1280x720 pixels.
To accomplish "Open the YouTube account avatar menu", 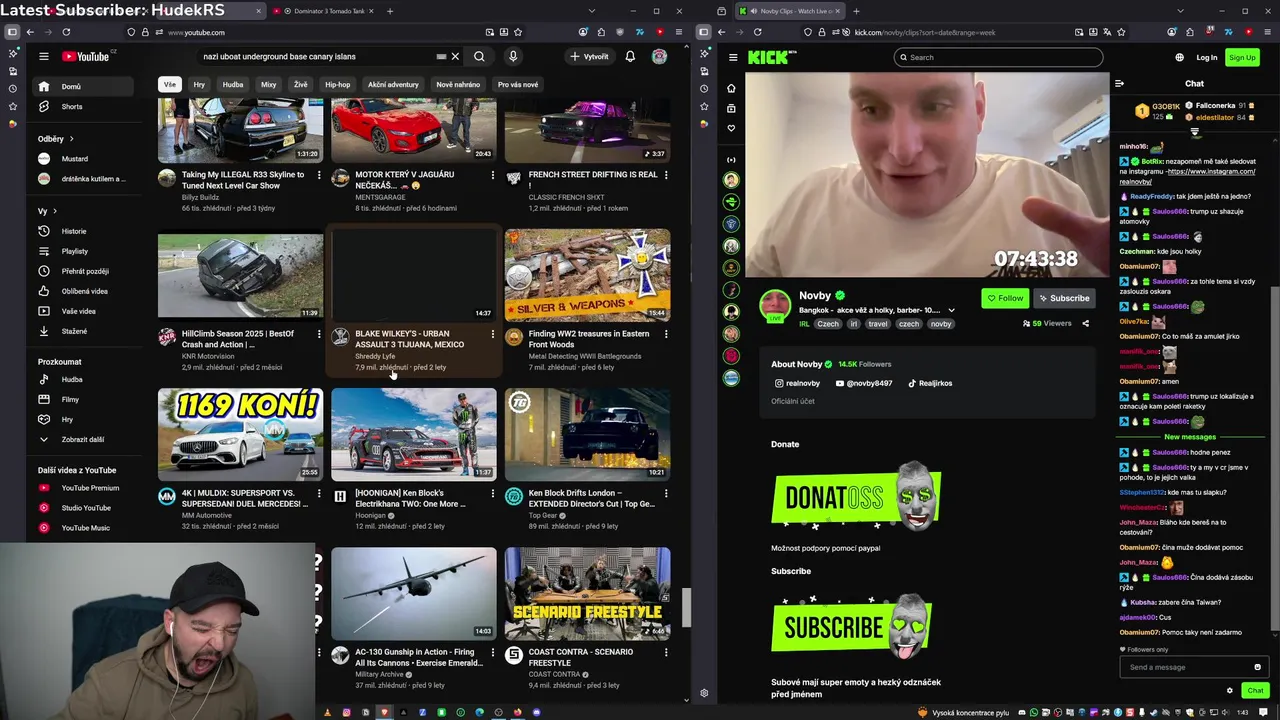I will tap(659, 57).
